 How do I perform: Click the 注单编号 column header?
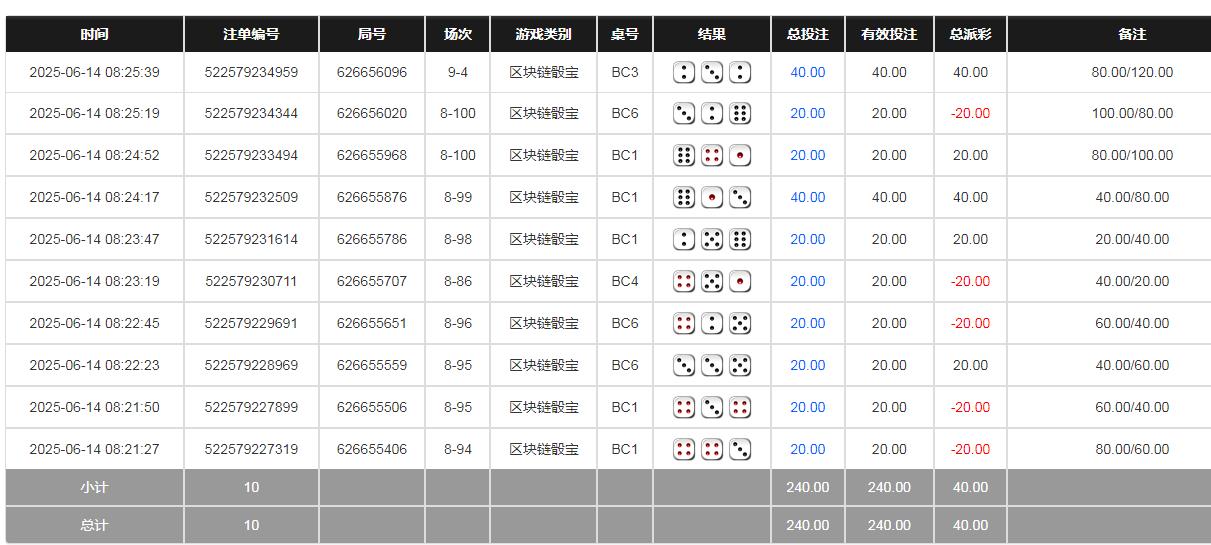(x=251, y=34)
